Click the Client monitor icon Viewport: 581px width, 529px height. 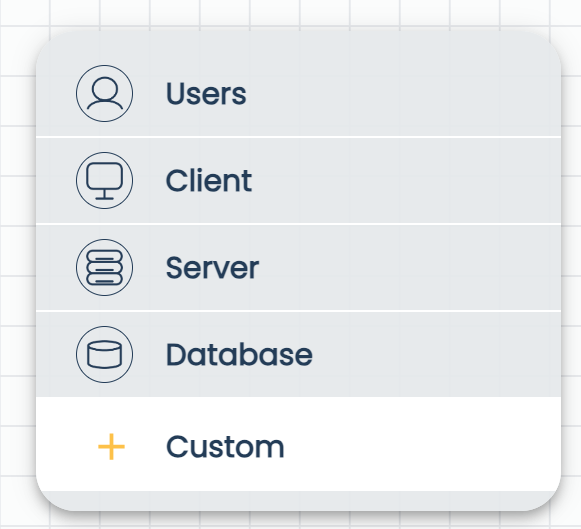click(104, 180)
